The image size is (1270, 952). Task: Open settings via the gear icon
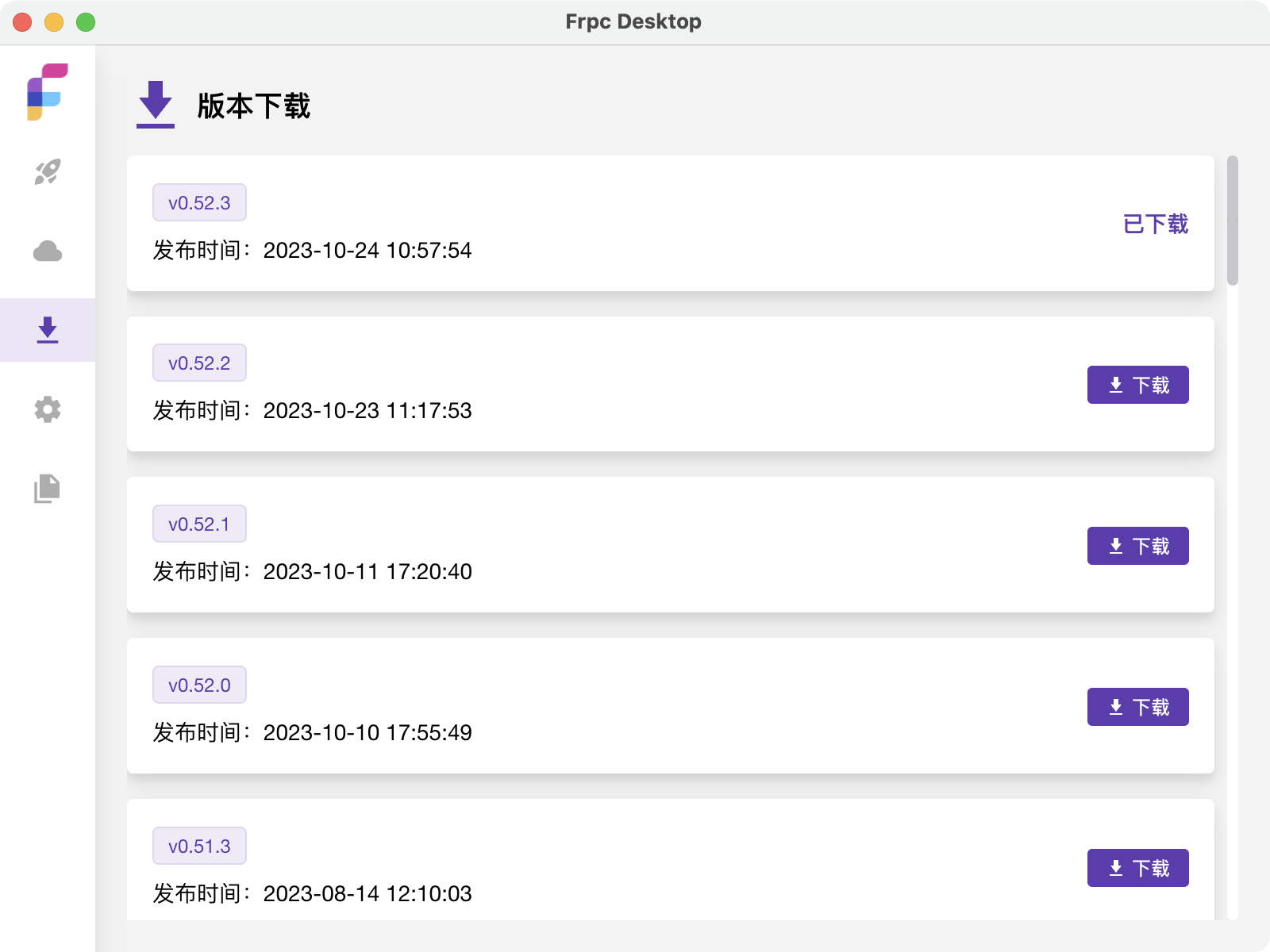48,409
